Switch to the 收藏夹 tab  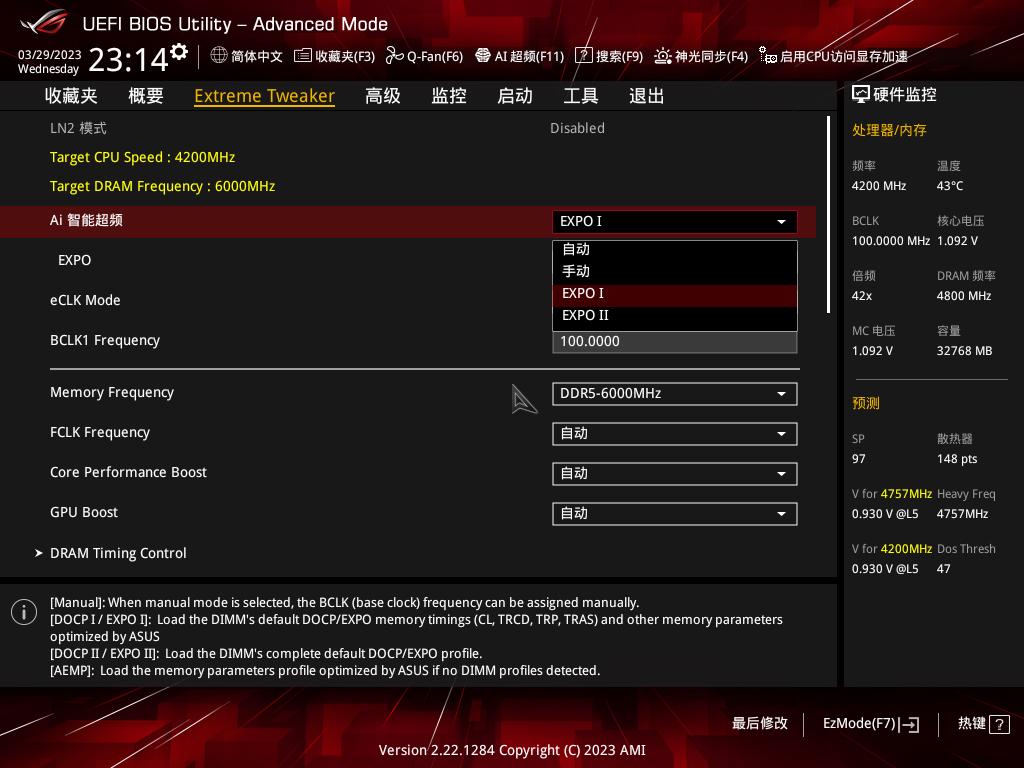click(x=71, y=96)
